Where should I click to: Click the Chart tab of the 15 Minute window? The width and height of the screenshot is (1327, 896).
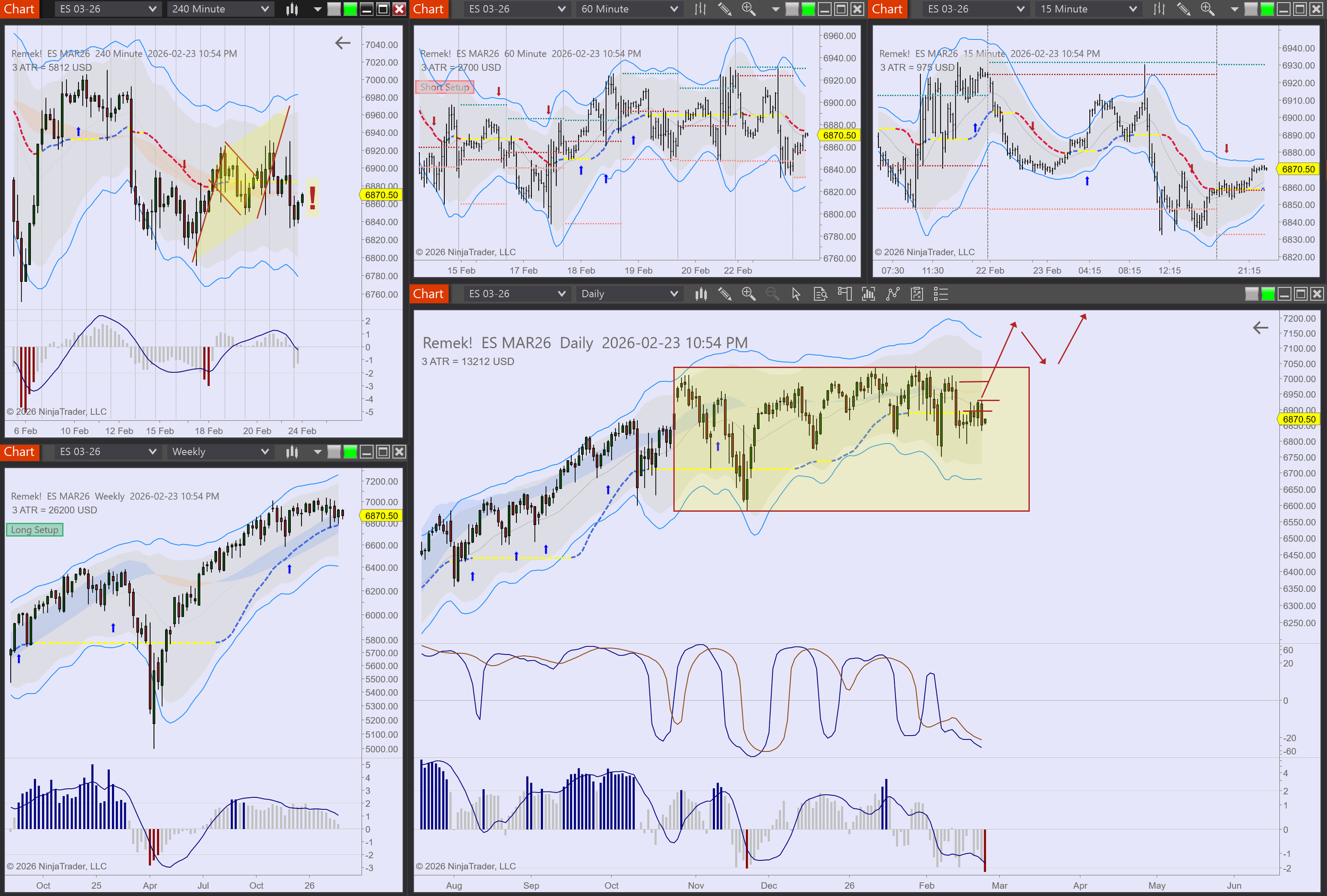pos(887,9)
